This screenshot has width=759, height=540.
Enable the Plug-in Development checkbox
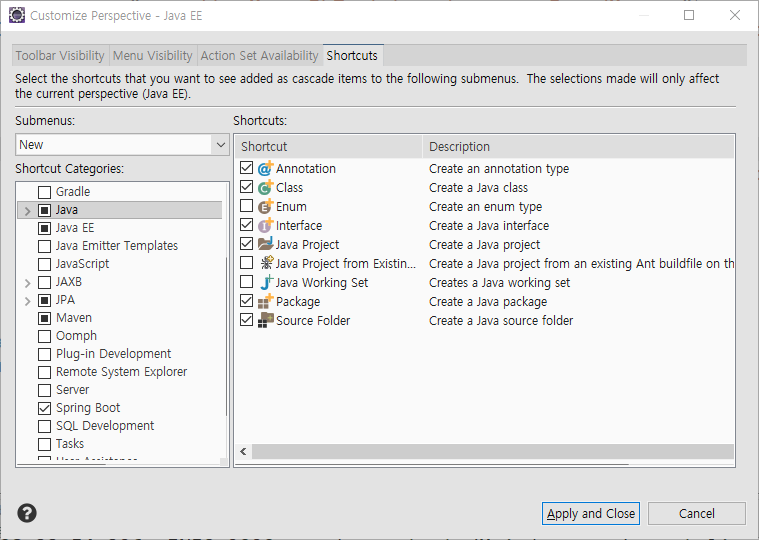pos(45,354)
